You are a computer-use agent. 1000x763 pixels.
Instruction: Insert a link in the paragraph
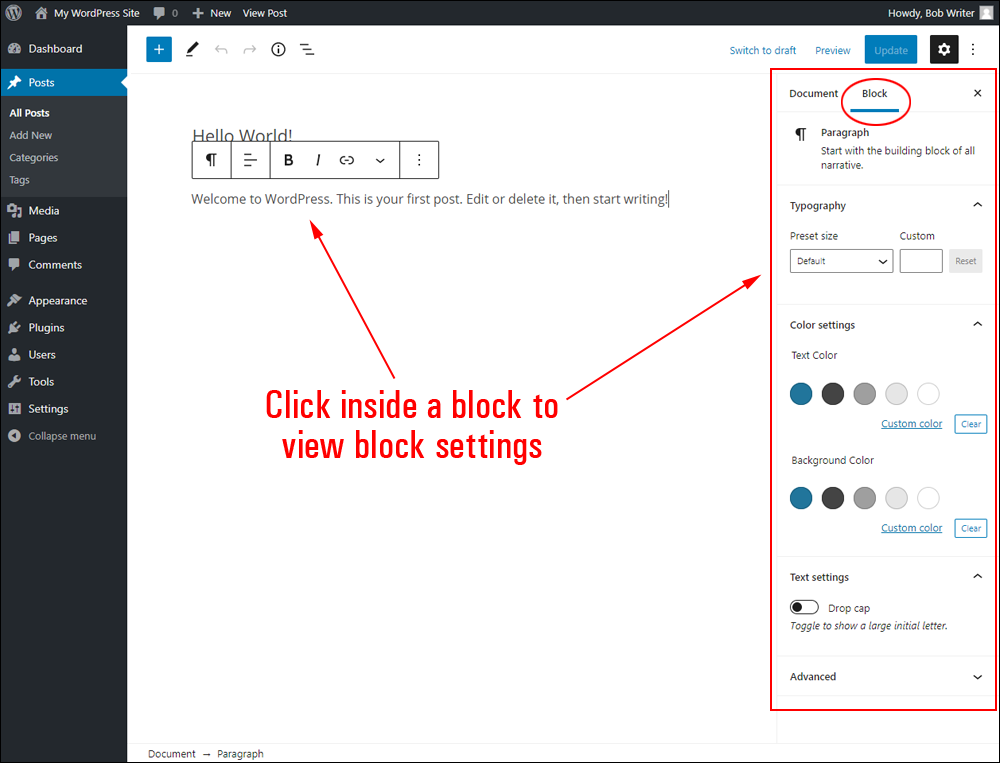(346, 159)
